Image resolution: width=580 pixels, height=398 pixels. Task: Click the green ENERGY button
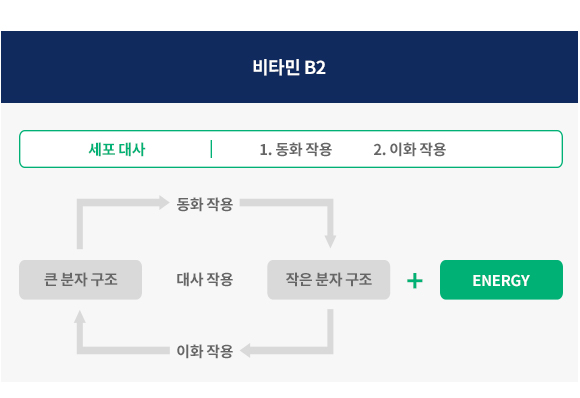501,280
